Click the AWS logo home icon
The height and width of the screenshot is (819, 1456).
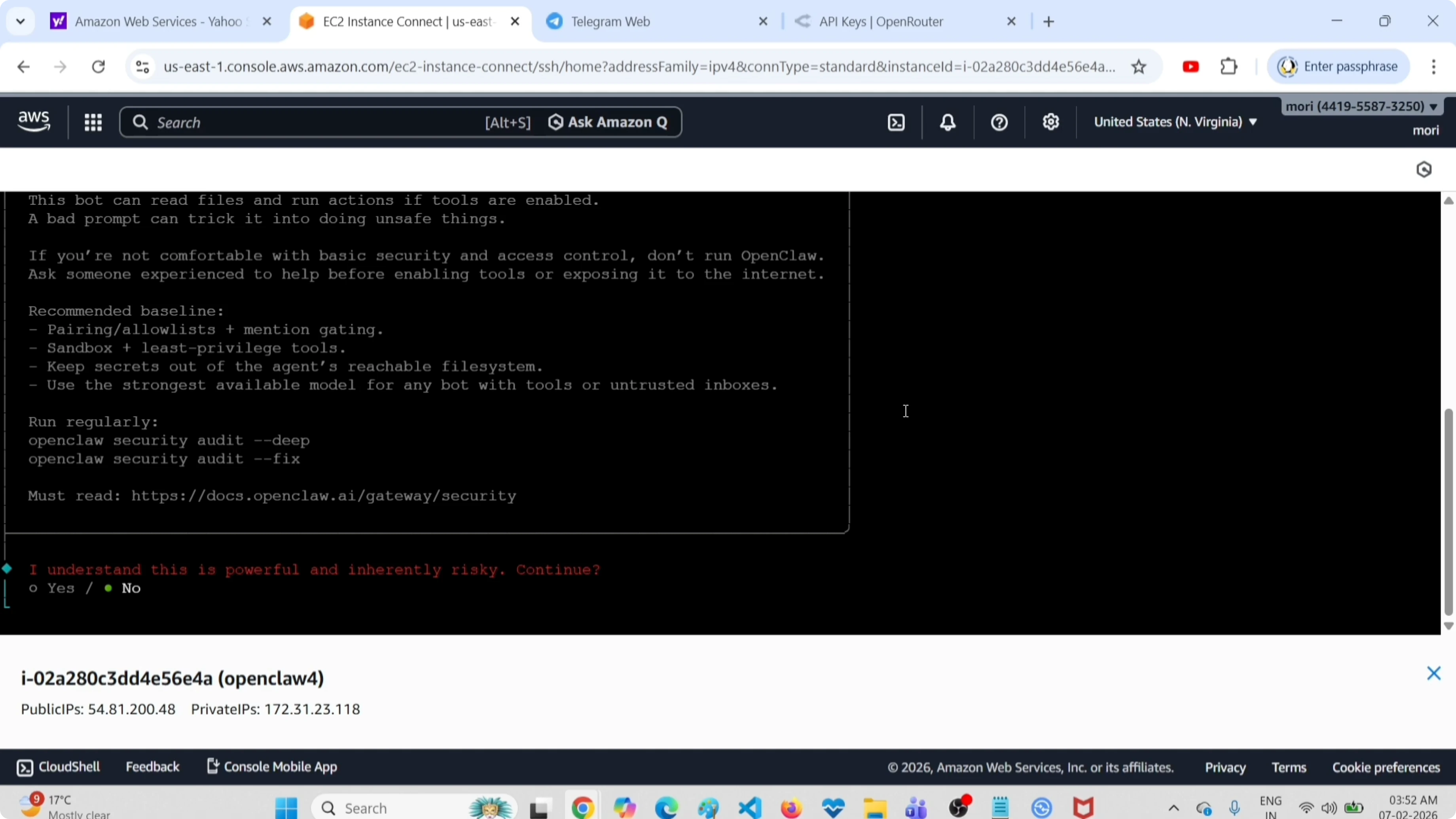coord(34,121)
